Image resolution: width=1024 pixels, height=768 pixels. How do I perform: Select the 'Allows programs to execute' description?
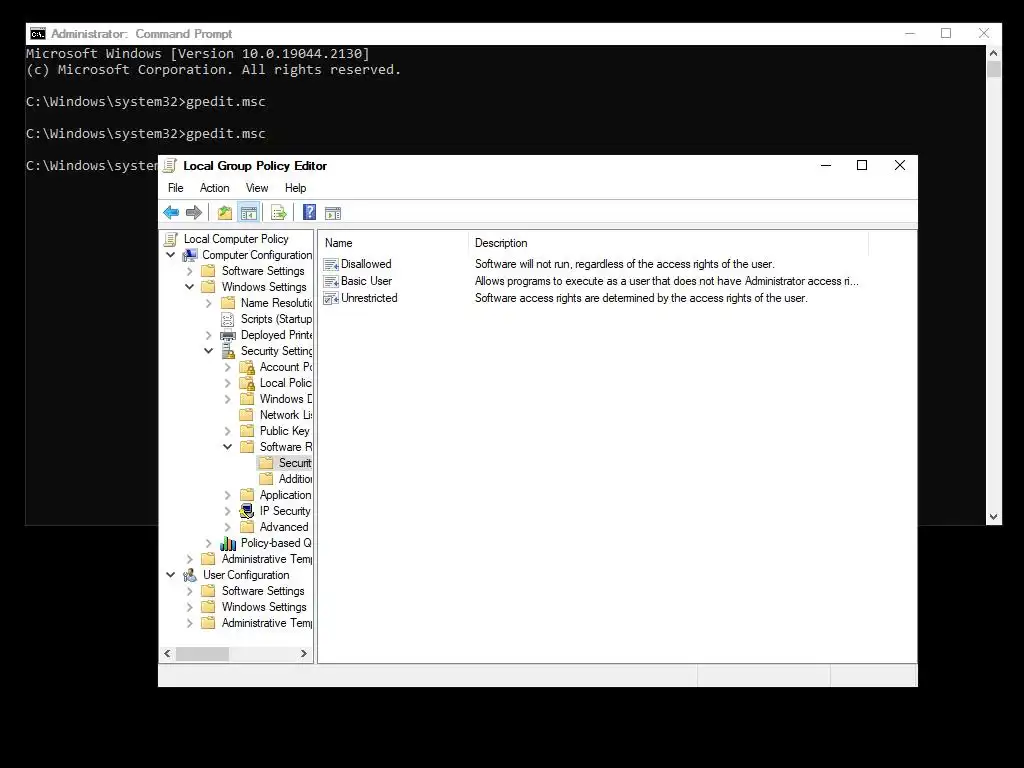666,281
